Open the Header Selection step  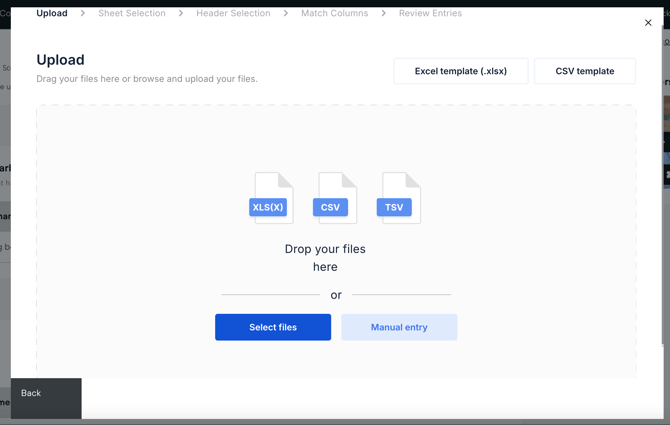pos(233,13)
